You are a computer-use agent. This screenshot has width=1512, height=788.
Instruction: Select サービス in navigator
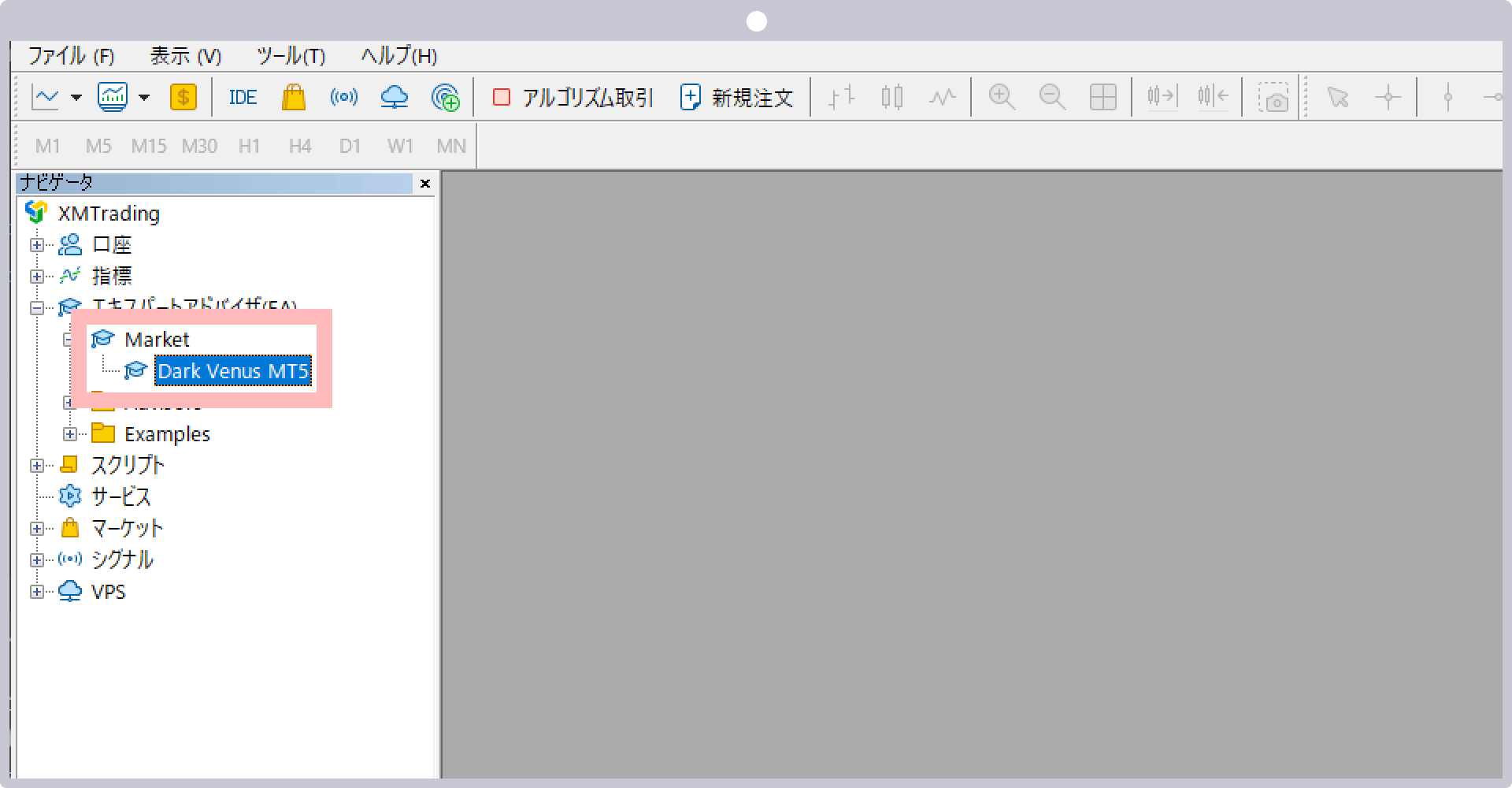pos(120,497)
